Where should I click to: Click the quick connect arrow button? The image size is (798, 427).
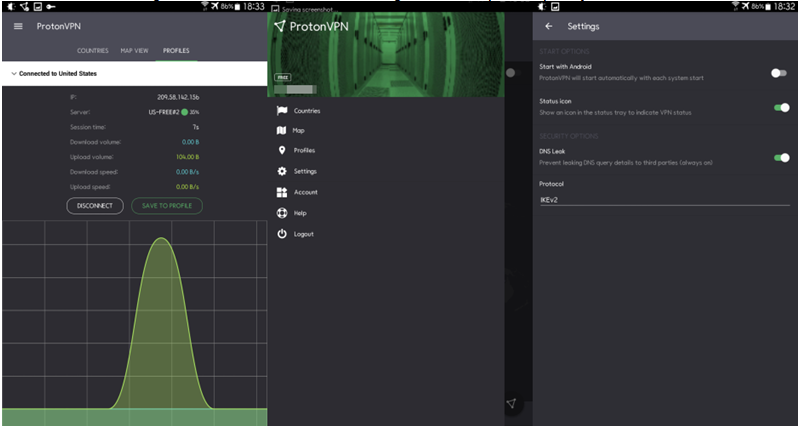(x=511, y=404)
